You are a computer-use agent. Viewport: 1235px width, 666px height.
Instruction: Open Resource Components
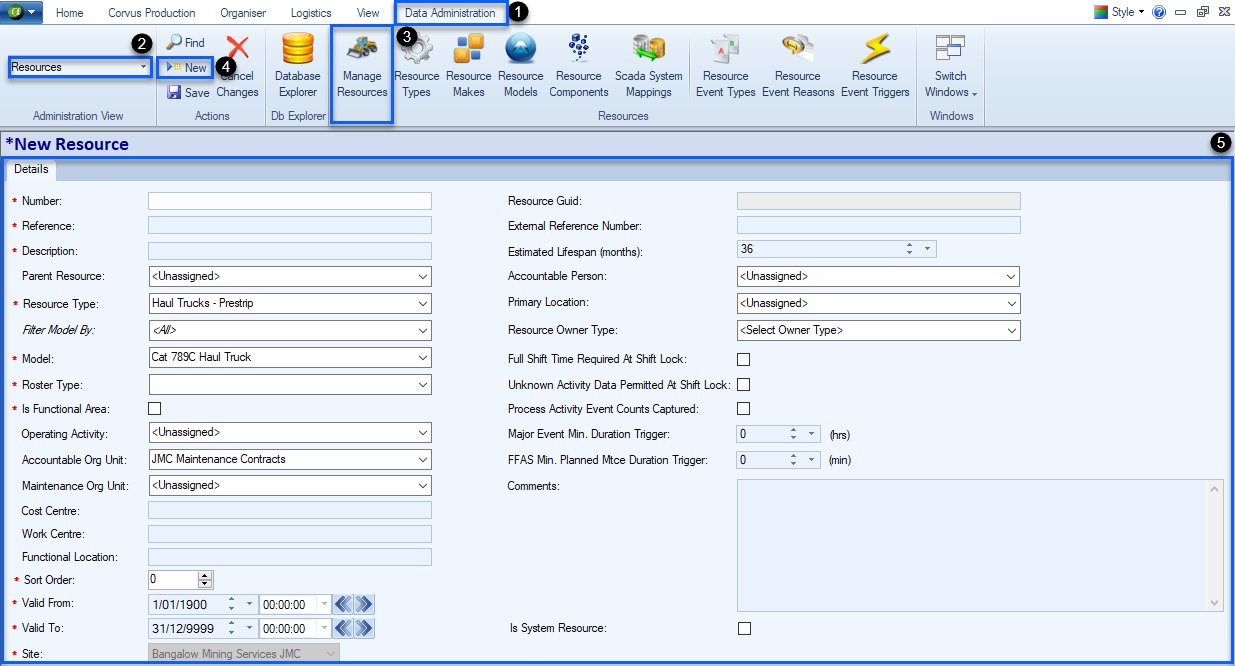pos(578,66)
